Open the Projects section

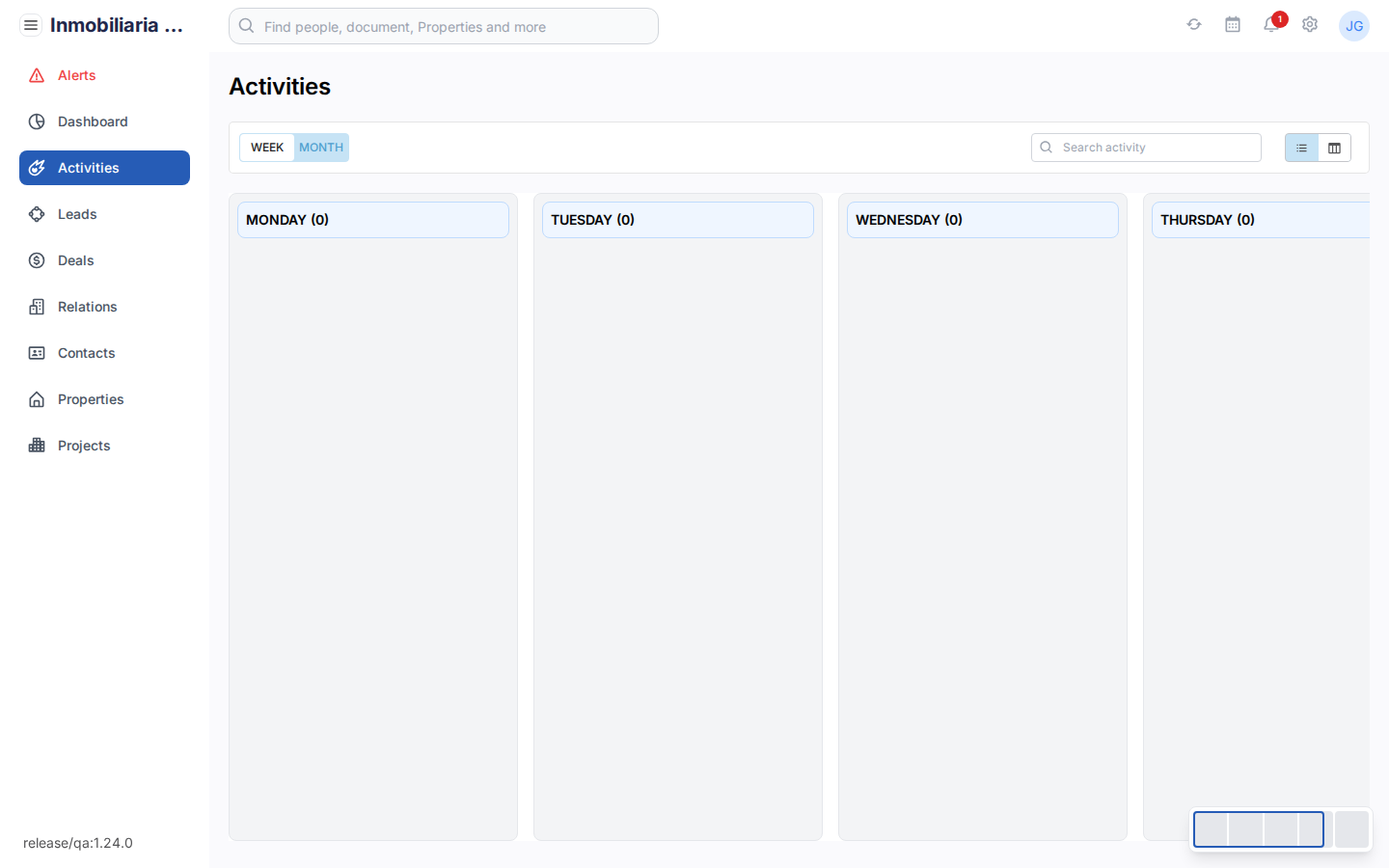pyautogui.click(x=84, y=446)
